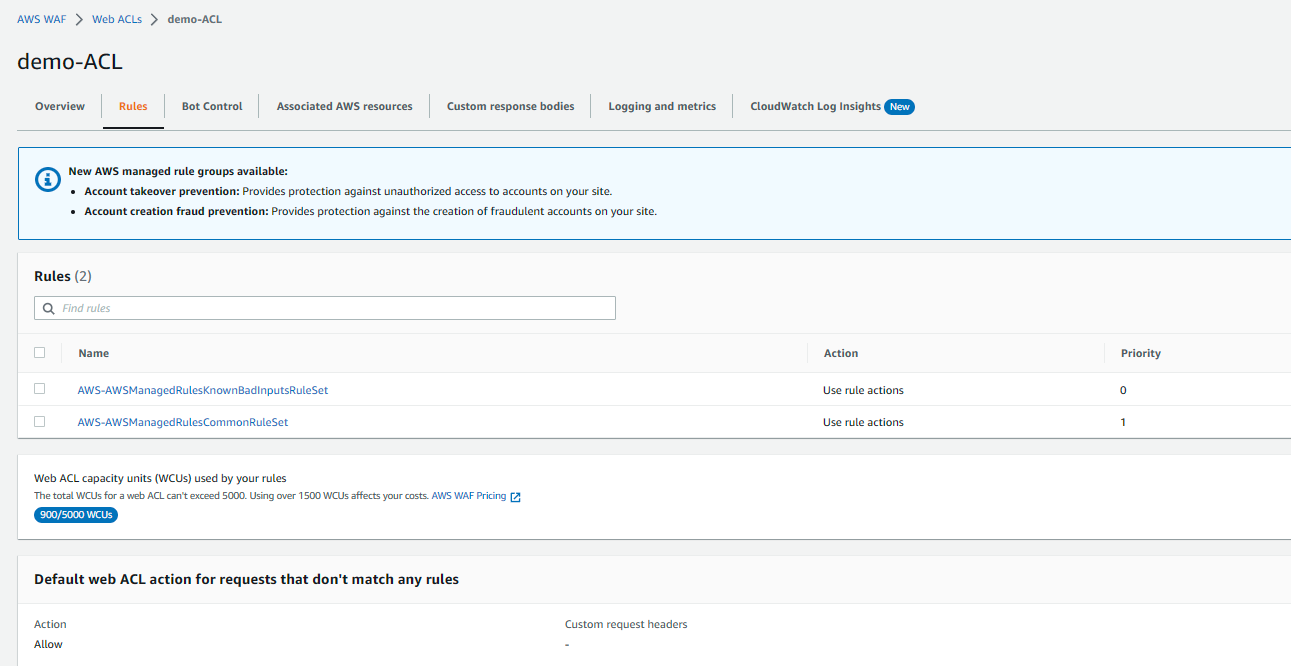This screenshot has height=666, width=1291.
Task: Go to the Custom response bodies tab
Action: [x=511, y=106]
